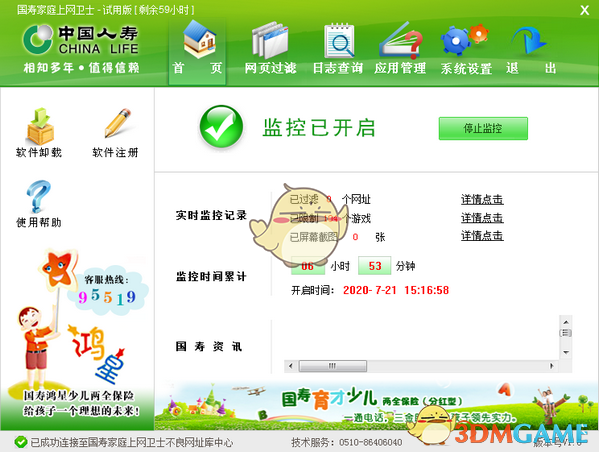Click the China Life logo
599x452 pixels.
click(x=80, y=39)
